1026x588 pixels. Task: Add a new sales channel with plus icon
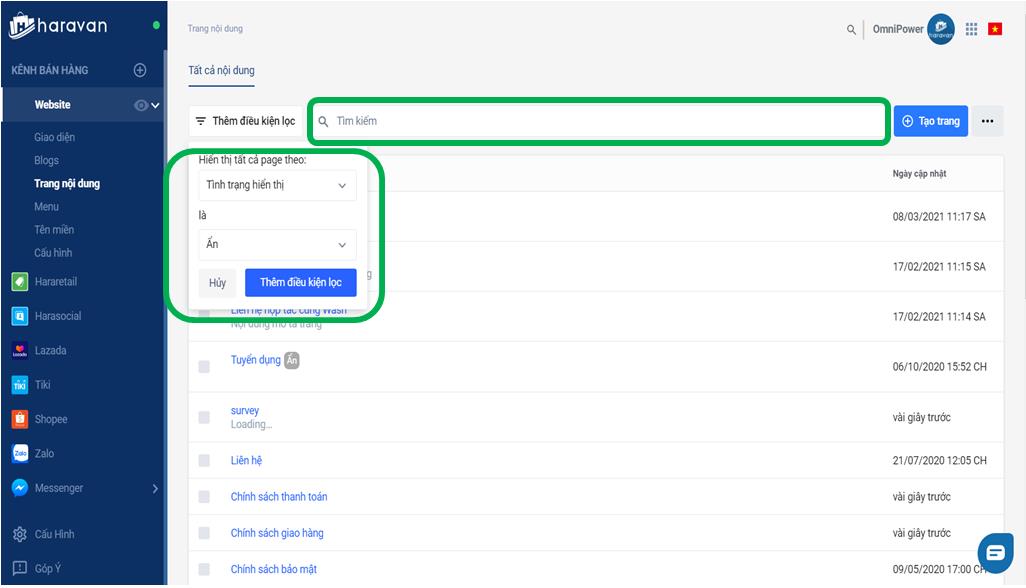coord(140,70)
